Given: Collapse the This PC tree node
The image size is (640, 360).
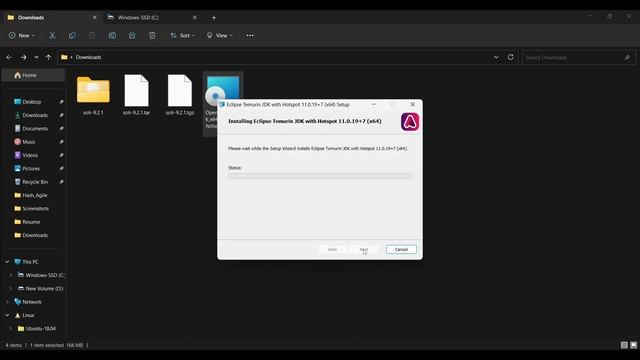Looking at the screenshot, I should click(7, 262).
